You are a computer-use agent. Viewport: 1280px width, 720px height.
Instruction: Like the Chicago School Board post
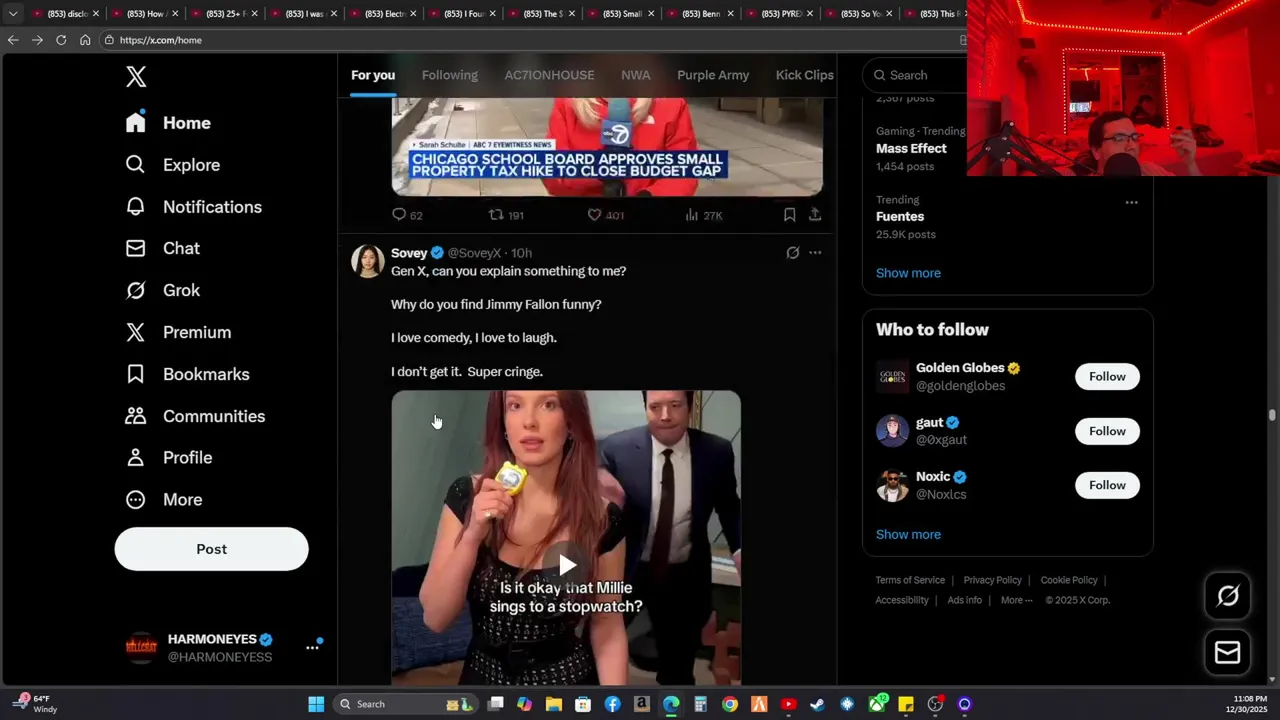pyautogui.click(x=605, y=215)
